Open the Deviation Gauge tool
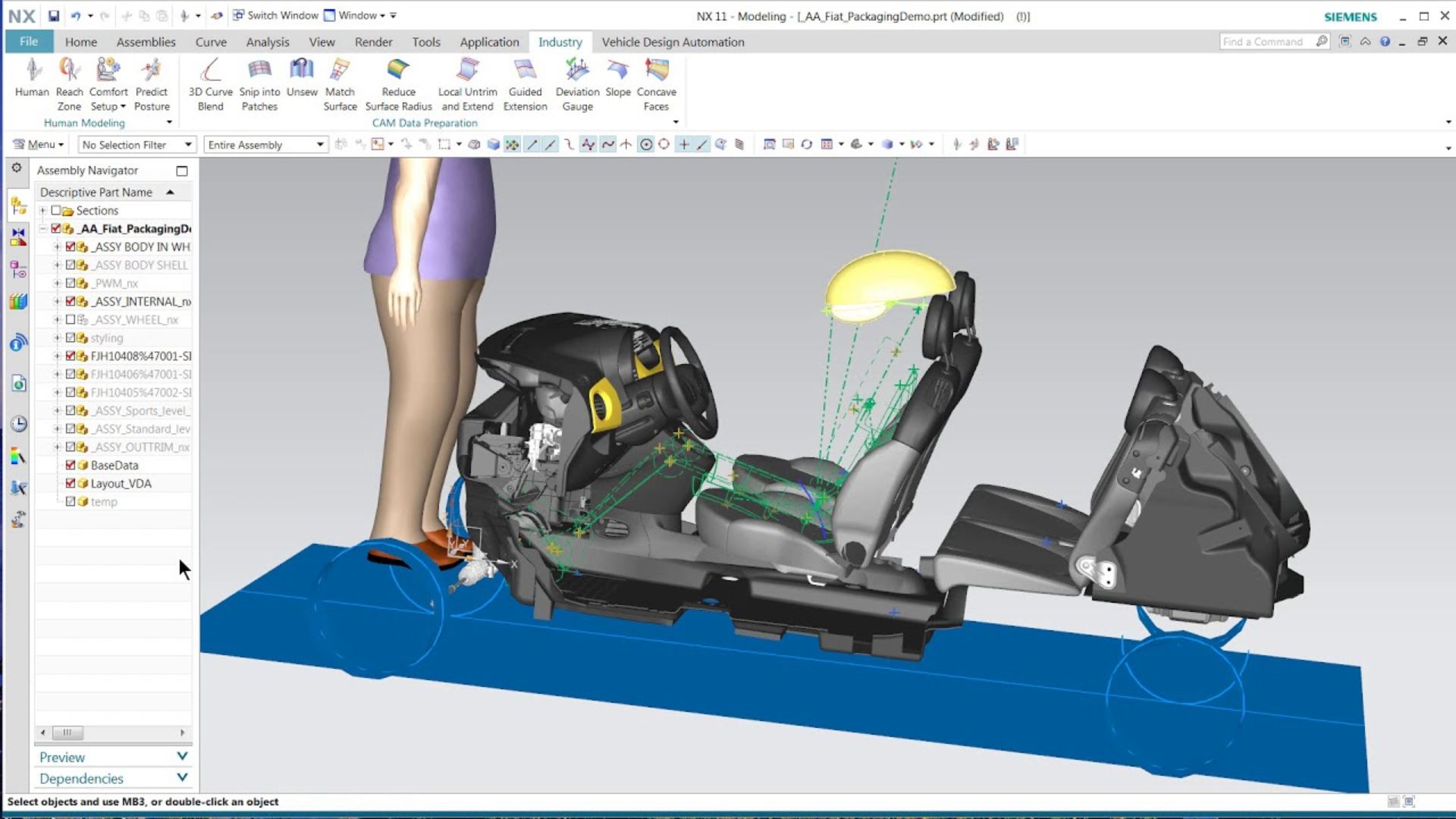The width and height of the screenshot is (1456, 819). tap(577, 85)
